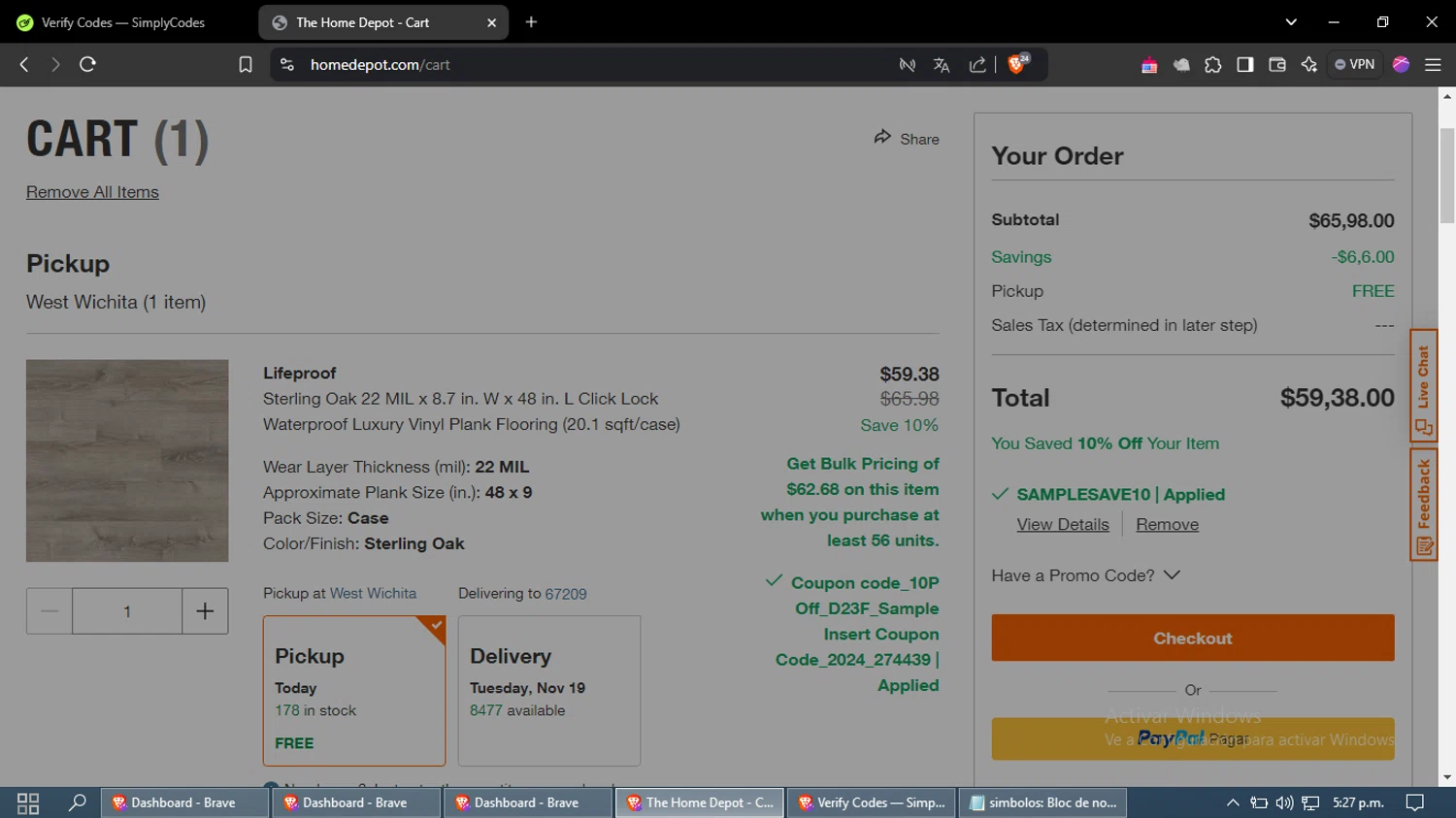Viewport: 1456px width, 818px height.
Task: Open the tab search dropdown arrow
Action: [1291, 22]
